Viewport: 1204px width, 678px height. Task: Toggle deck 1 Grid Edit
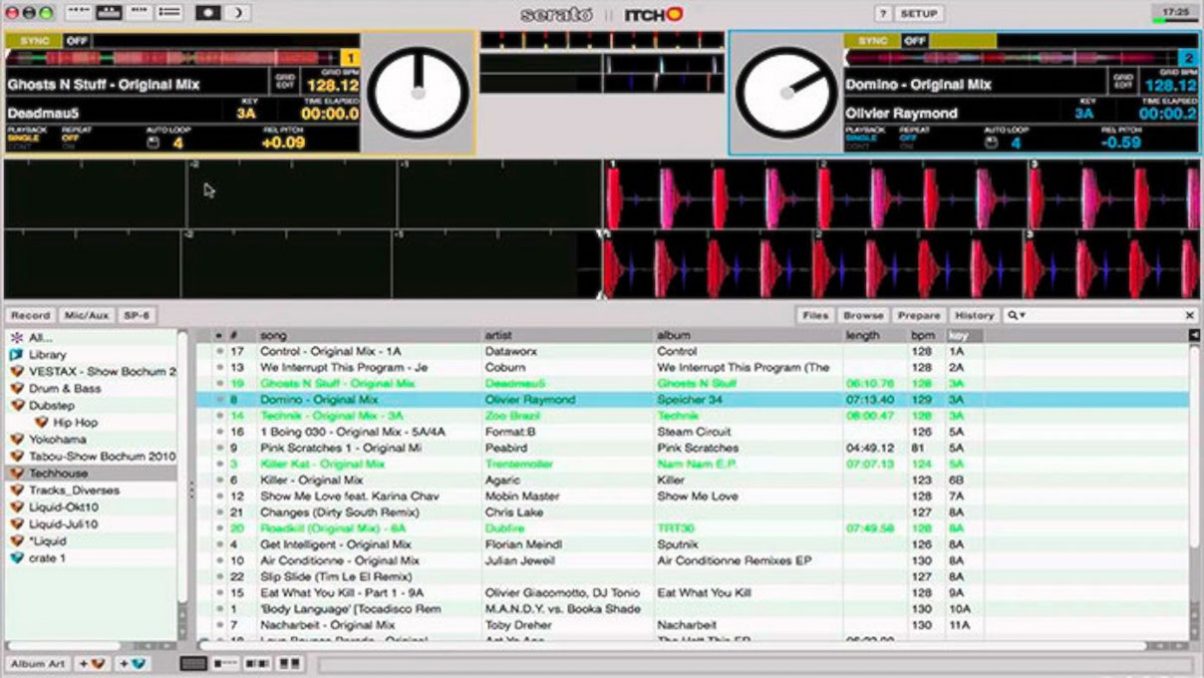pyautogui.click(x=283, y=82)
